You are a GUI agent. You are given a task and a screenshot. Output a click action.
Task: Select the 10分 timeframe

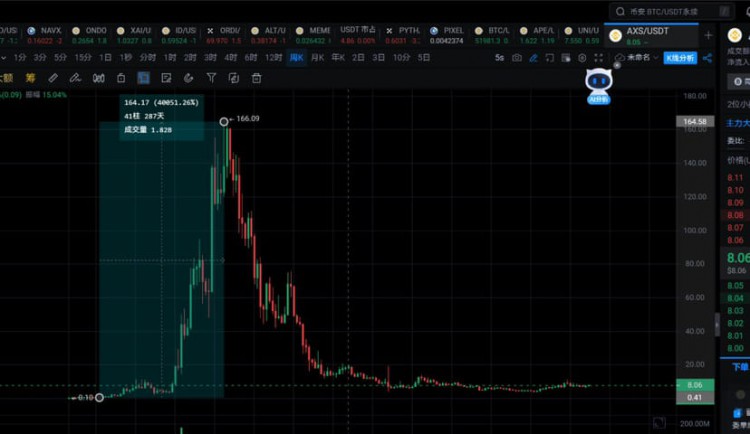[401, 57]
